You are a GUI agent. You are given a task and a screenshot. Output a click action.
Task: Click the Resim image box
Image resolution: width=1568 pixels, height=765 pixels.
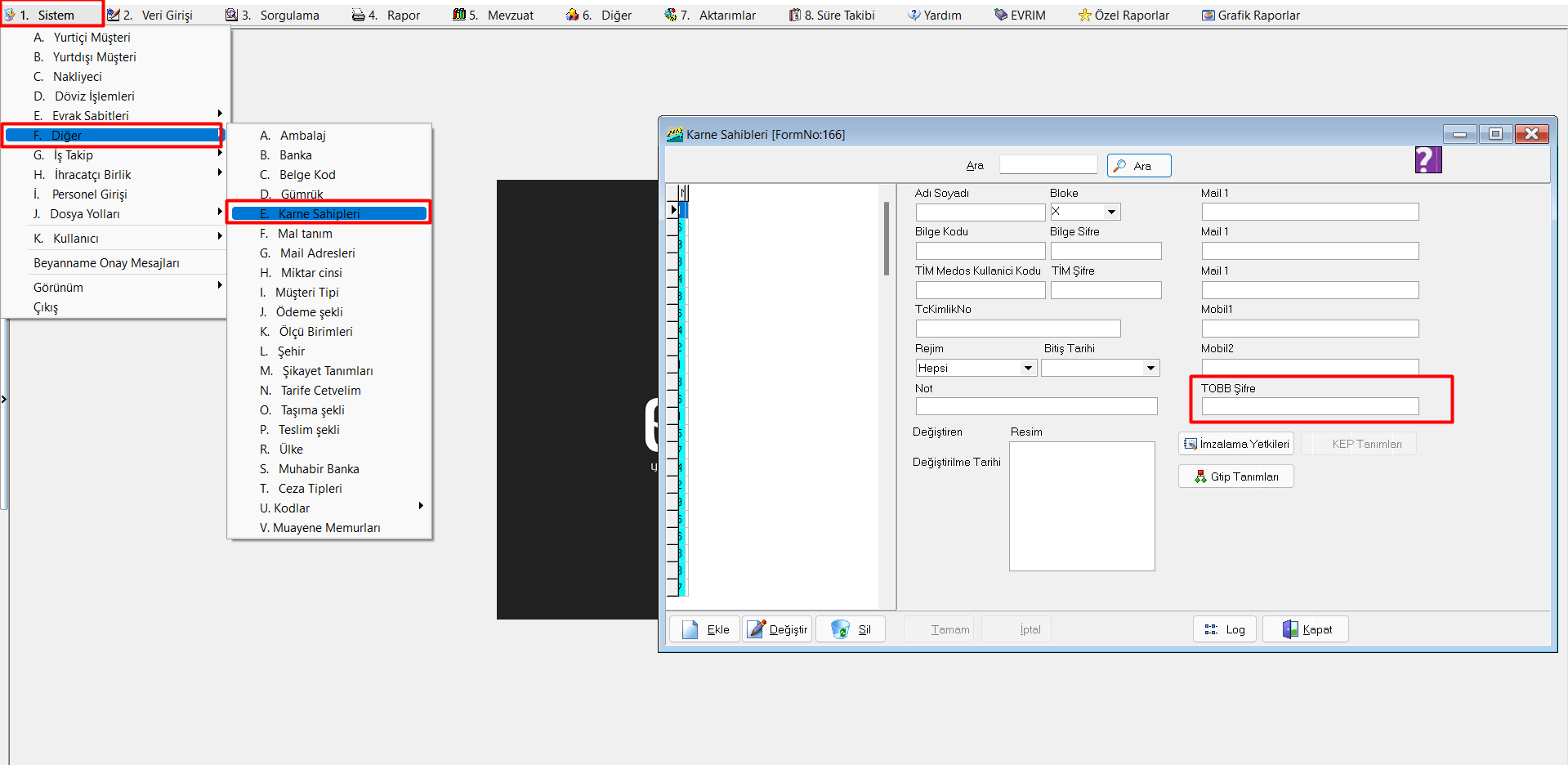pyautogui.click(x=1082, y=506)
